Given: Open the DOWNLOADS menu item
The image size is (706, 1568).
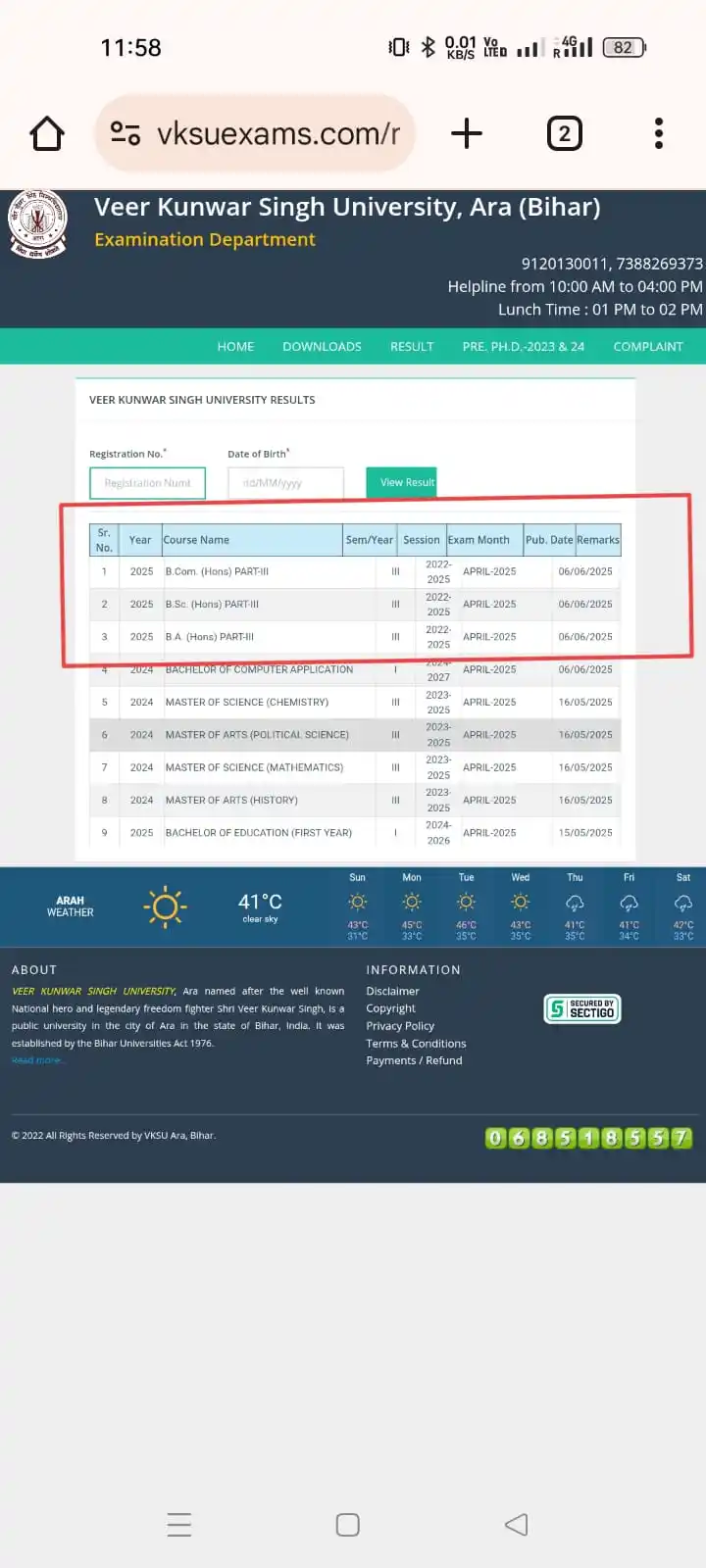Looking at the screenshot, I should pyautogui.click(x=322, y=347).
